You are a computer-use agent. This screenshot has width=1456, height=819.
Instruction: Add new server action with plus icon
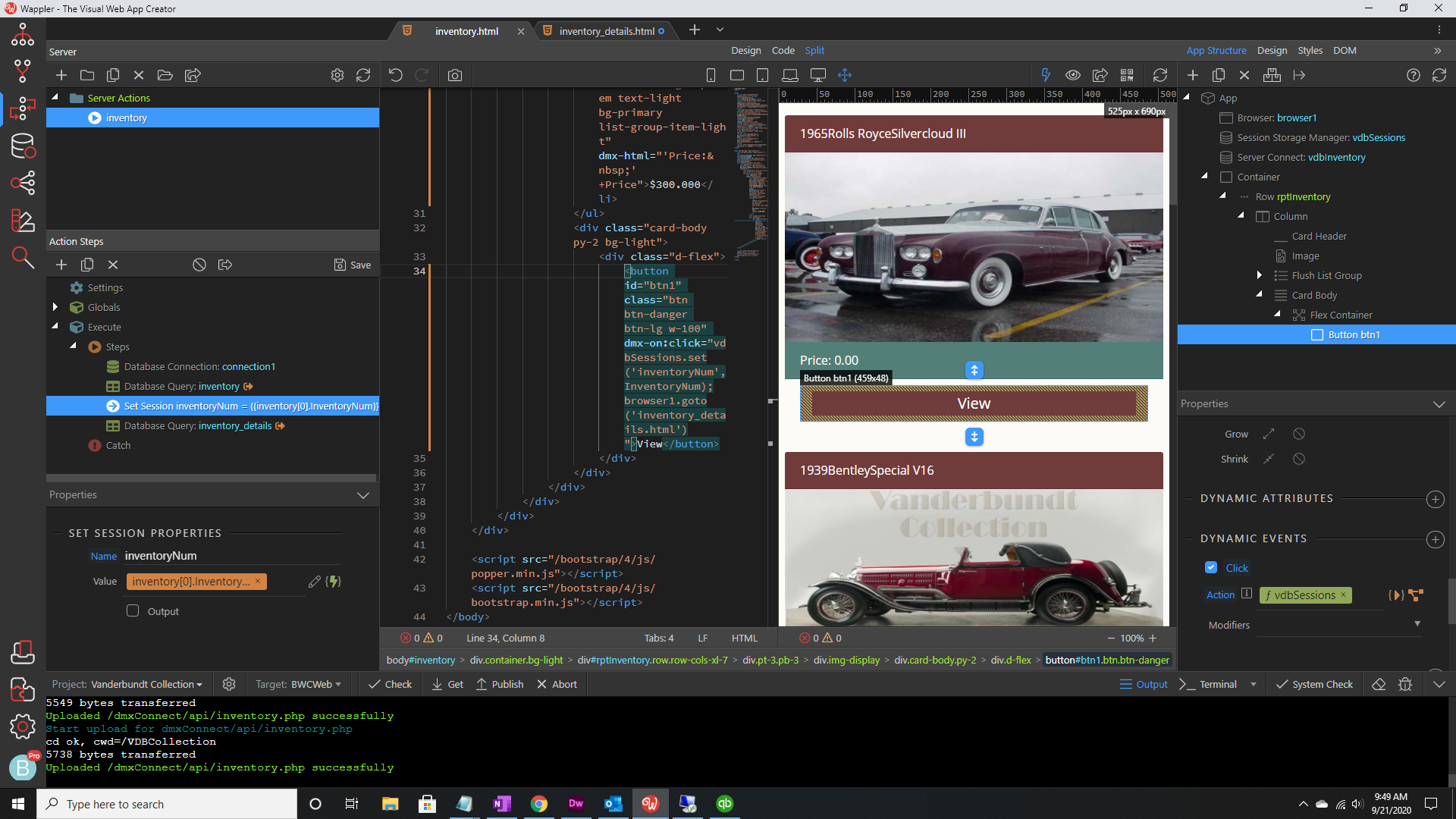pos(61,75)
